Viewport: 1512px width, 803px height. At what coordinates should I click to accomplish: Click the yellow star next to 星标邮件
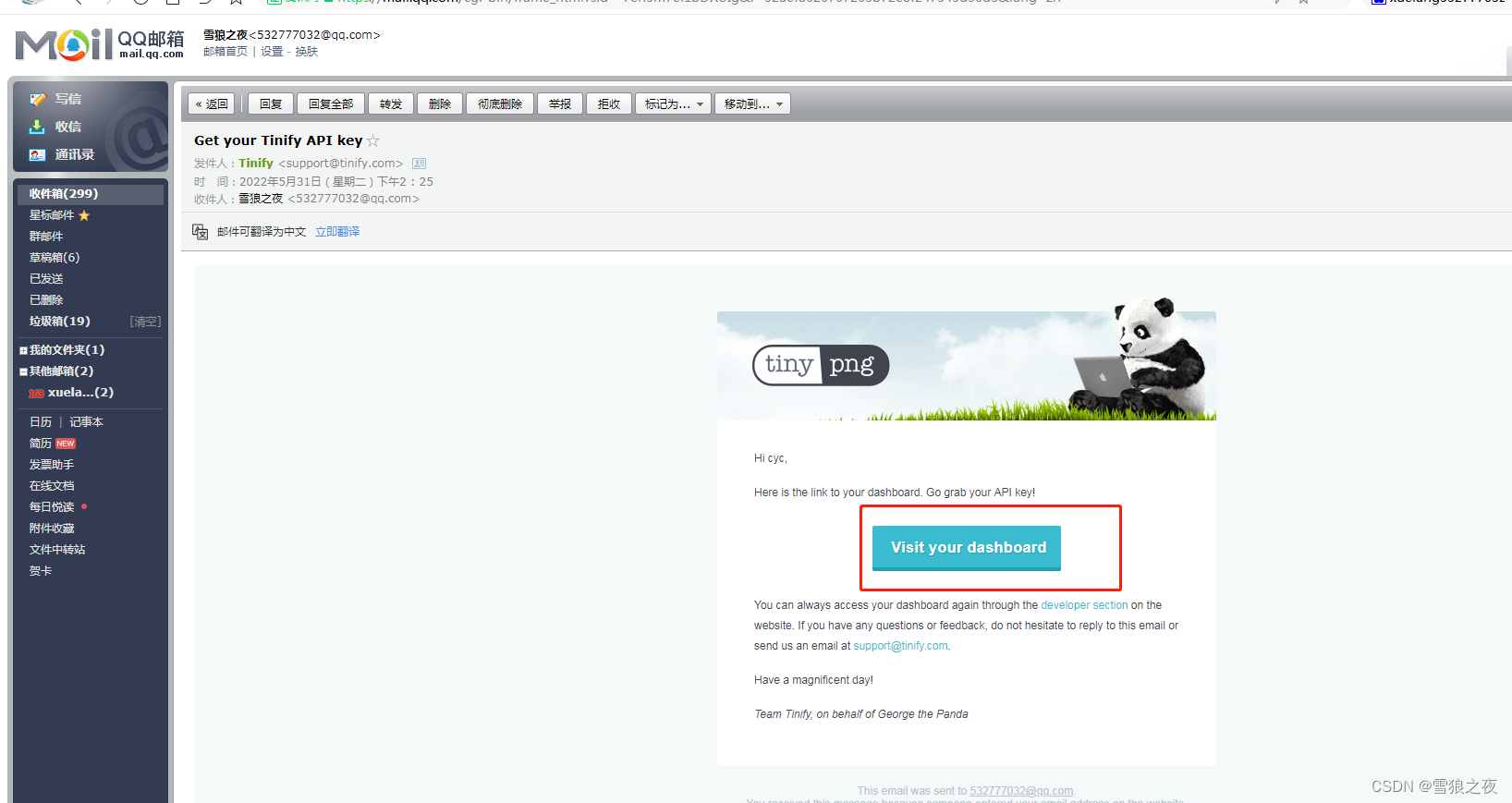[84, 215]
